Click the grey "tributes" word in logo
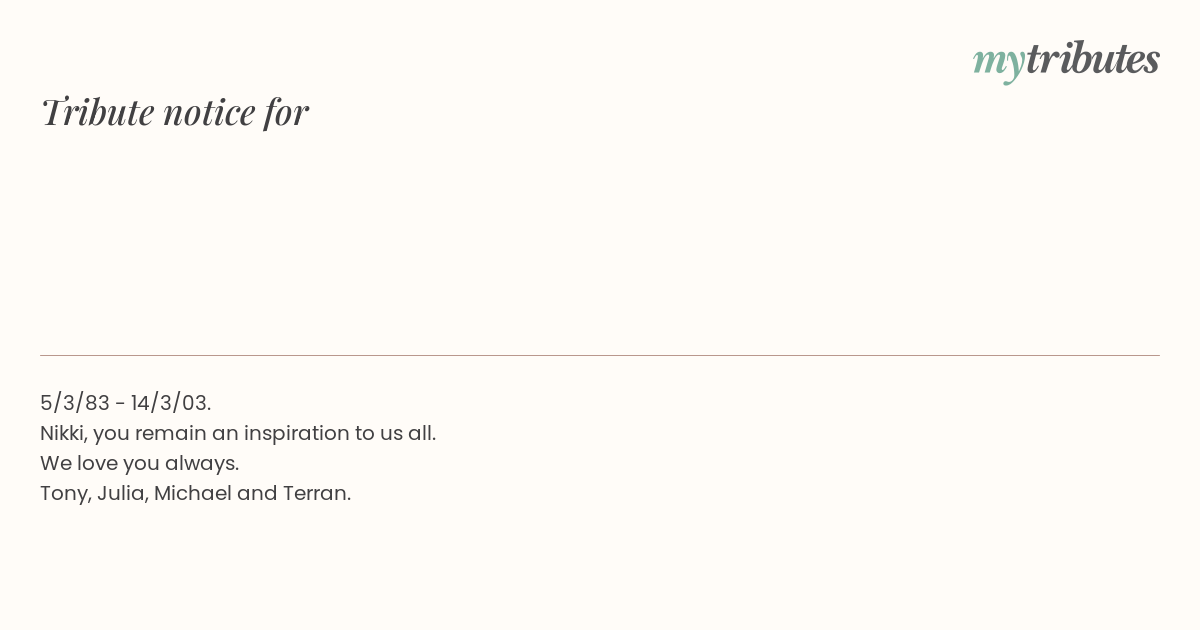 point(1092,58)
